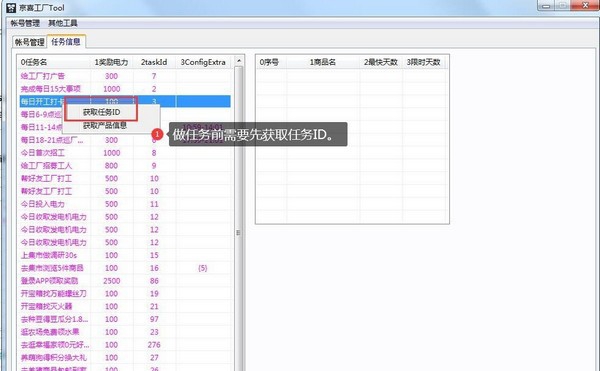
Task: Select the 任务信息 tab
Action: coord(66,41)
